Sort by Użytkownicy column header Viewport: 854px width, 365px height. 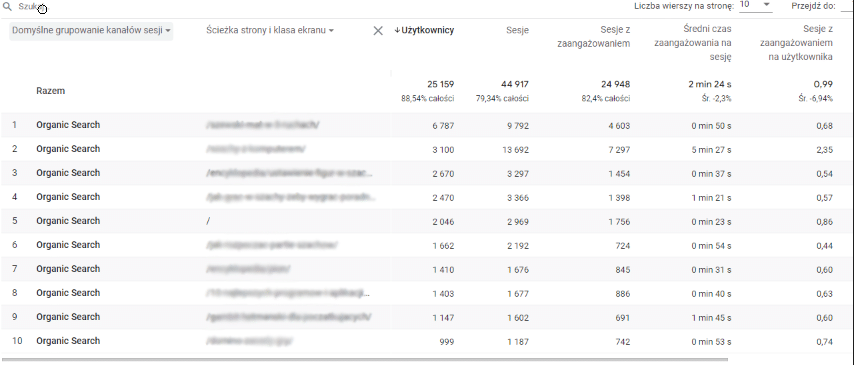click(x=424, y=31)
